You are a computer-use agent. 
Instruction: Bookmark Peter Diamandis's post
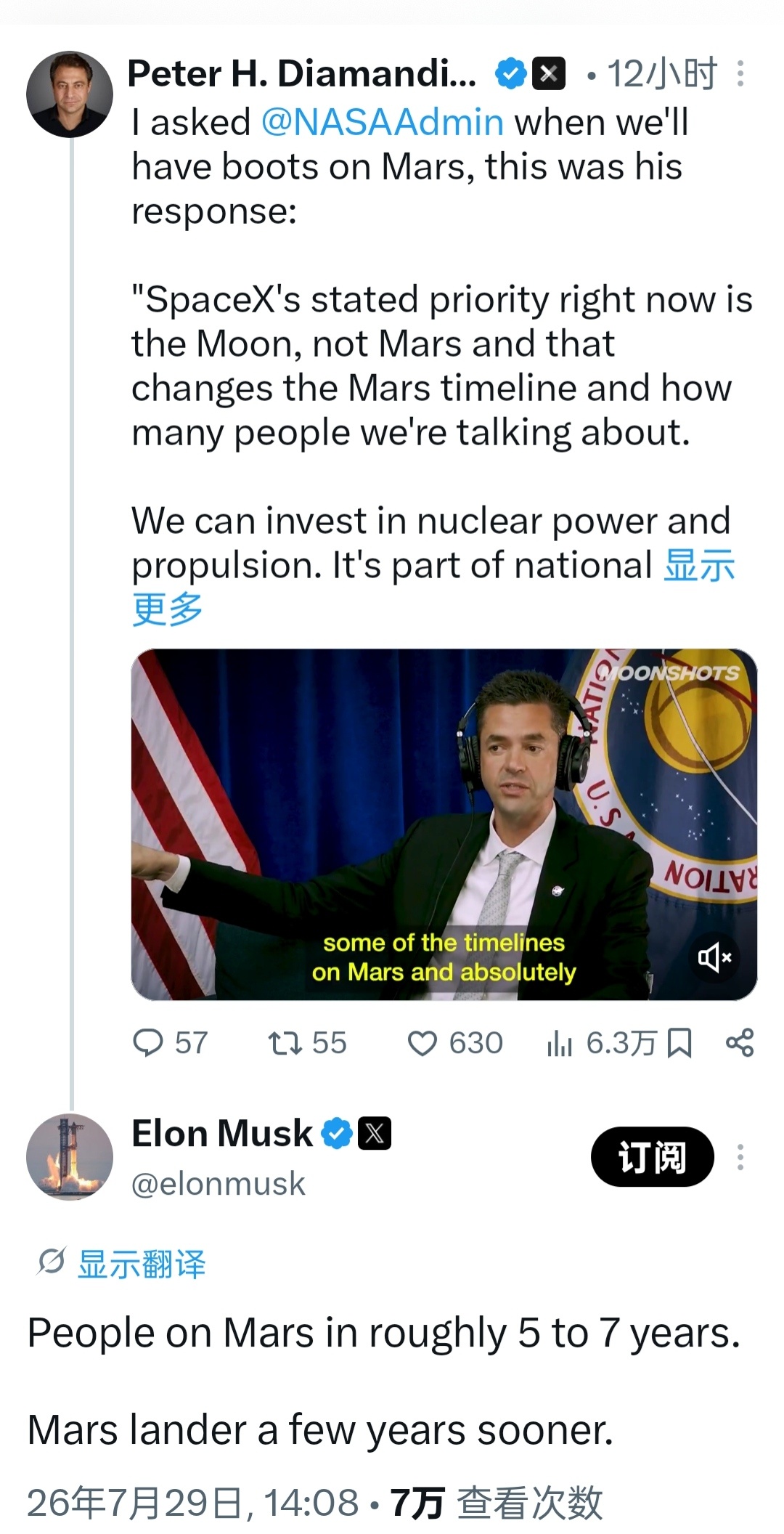tap(679, 1044)
